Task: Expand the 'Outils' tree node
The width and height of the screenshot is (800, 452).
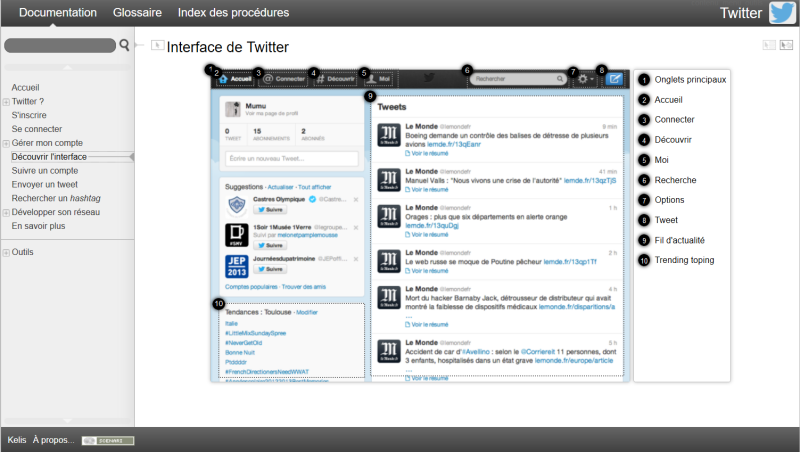Action: [x=6, y=253]
